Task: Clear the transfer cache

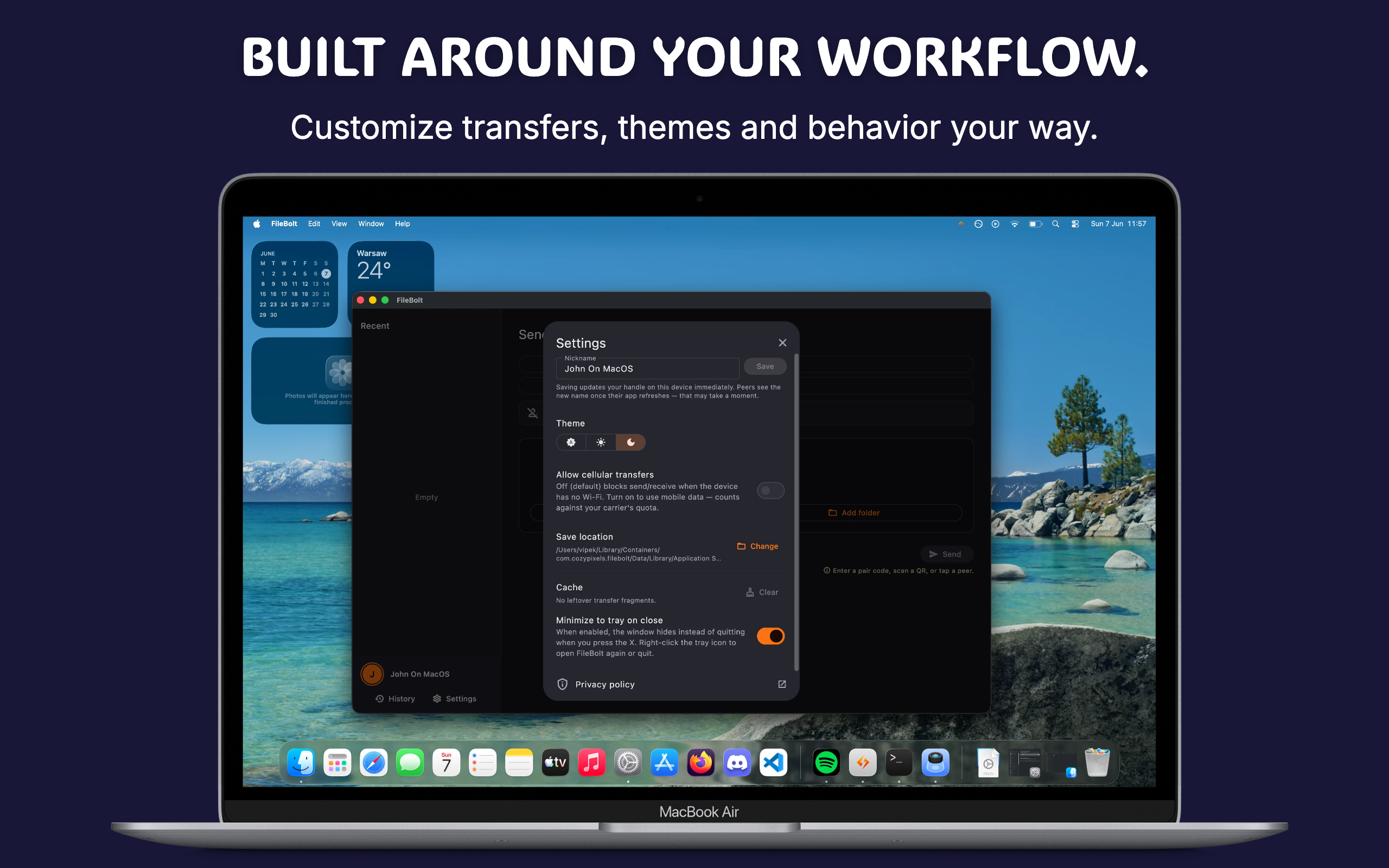Action: pyautogui.click(x=762, y=592)
